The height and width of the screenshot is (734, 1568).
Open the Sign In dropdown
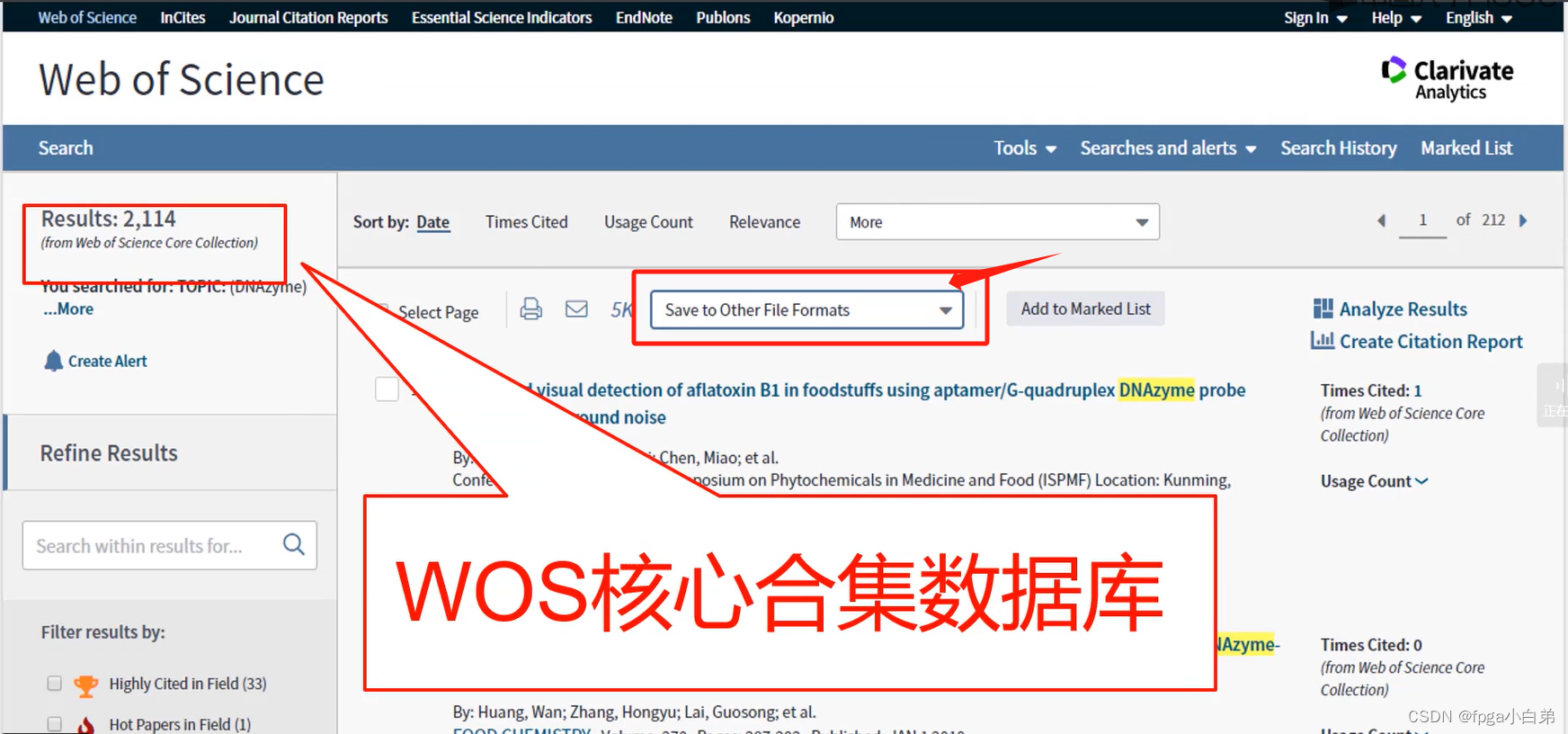tap(1315, 18)
